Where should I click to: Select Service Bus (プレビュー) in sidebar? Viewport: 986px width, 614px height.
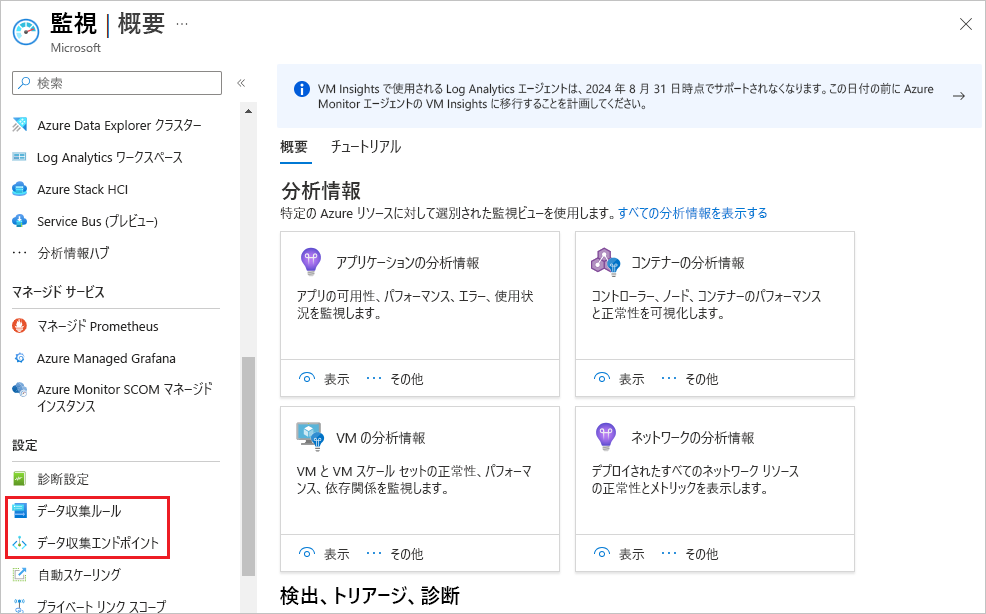coord(97,221)
